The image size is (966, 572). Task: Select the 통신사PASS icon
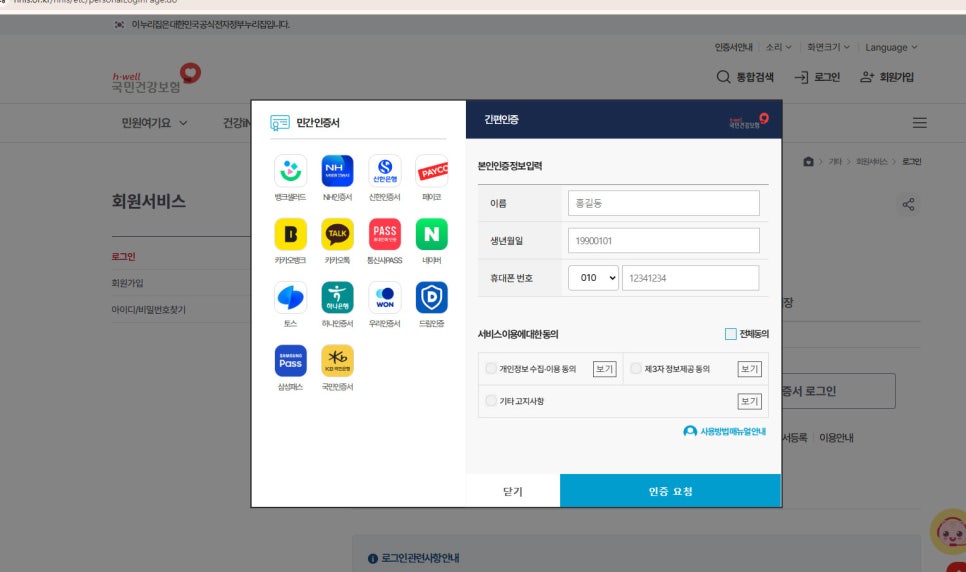384,234
